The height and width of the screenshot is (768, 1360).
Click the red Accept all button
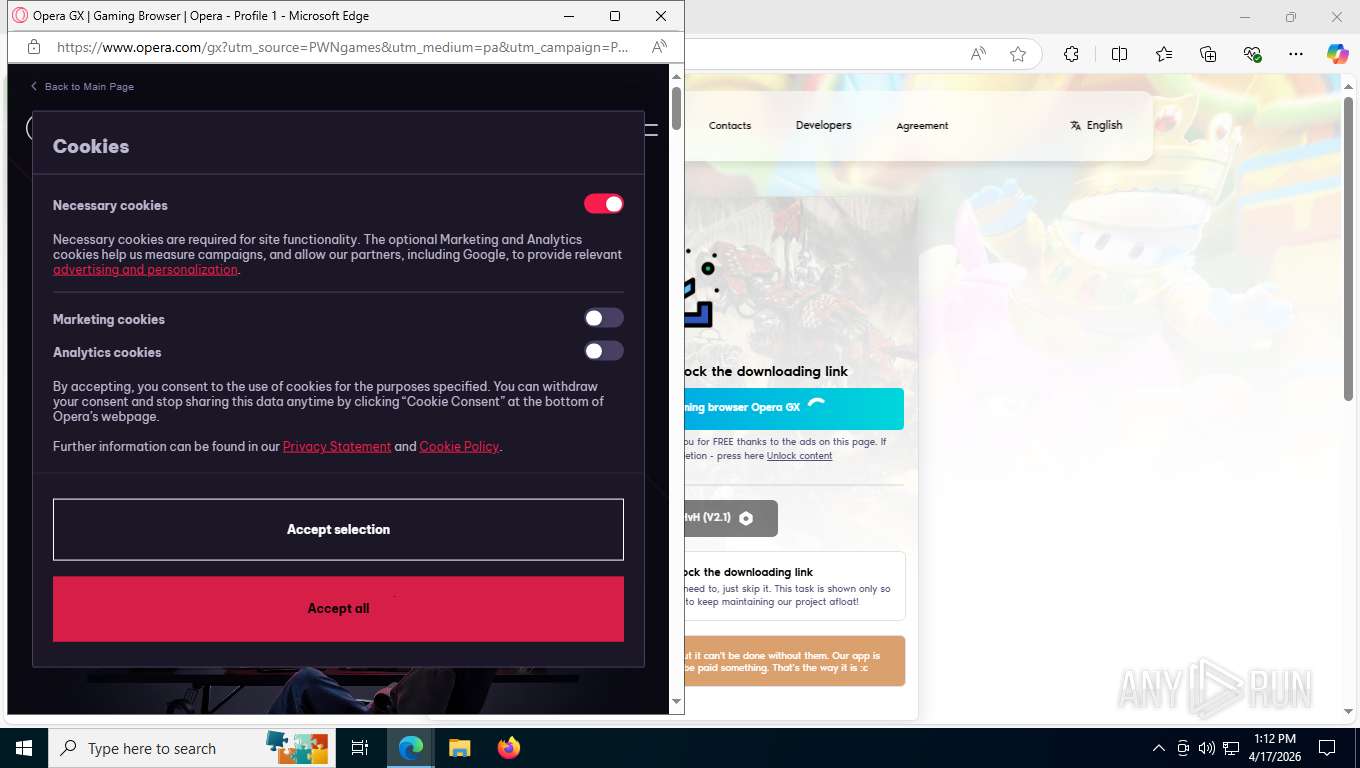[338, 608]
